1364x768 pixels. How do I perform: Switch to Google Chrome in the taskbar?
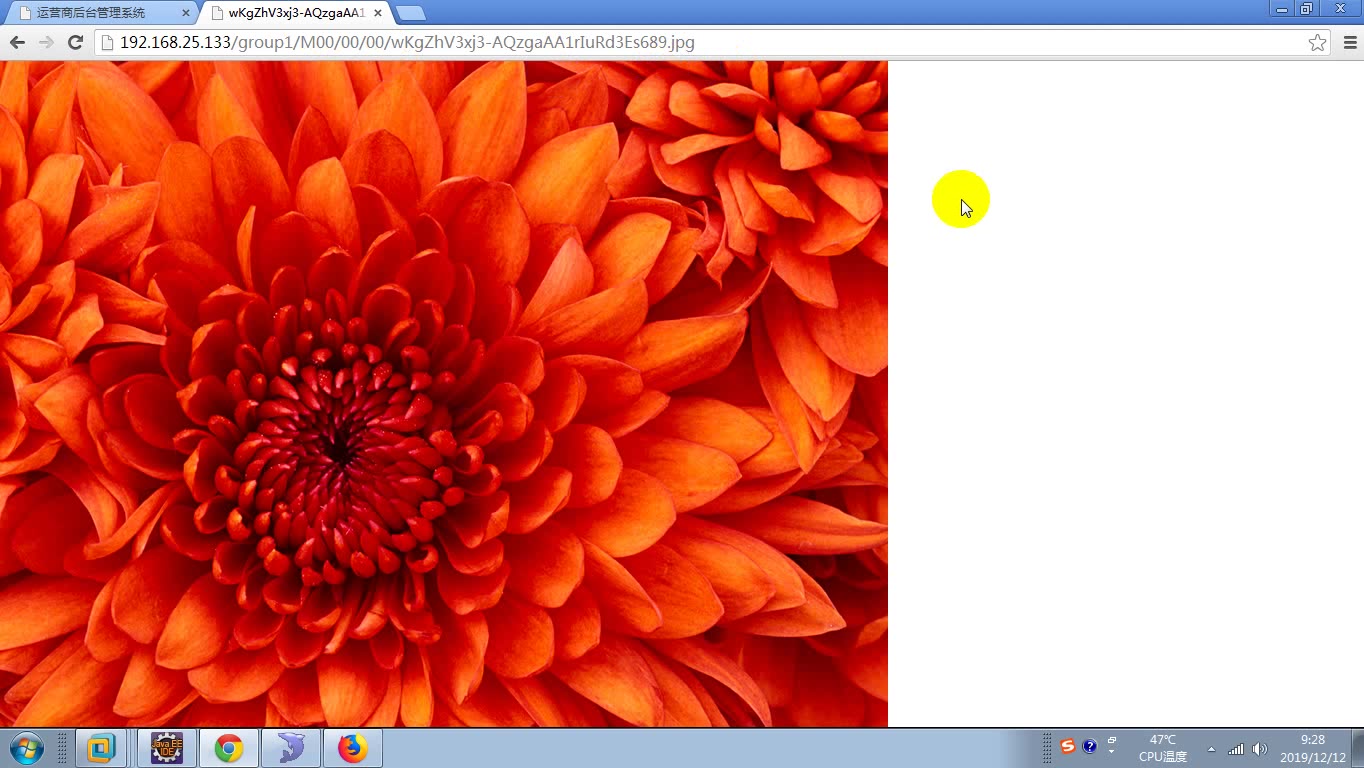tap(229, 748)
